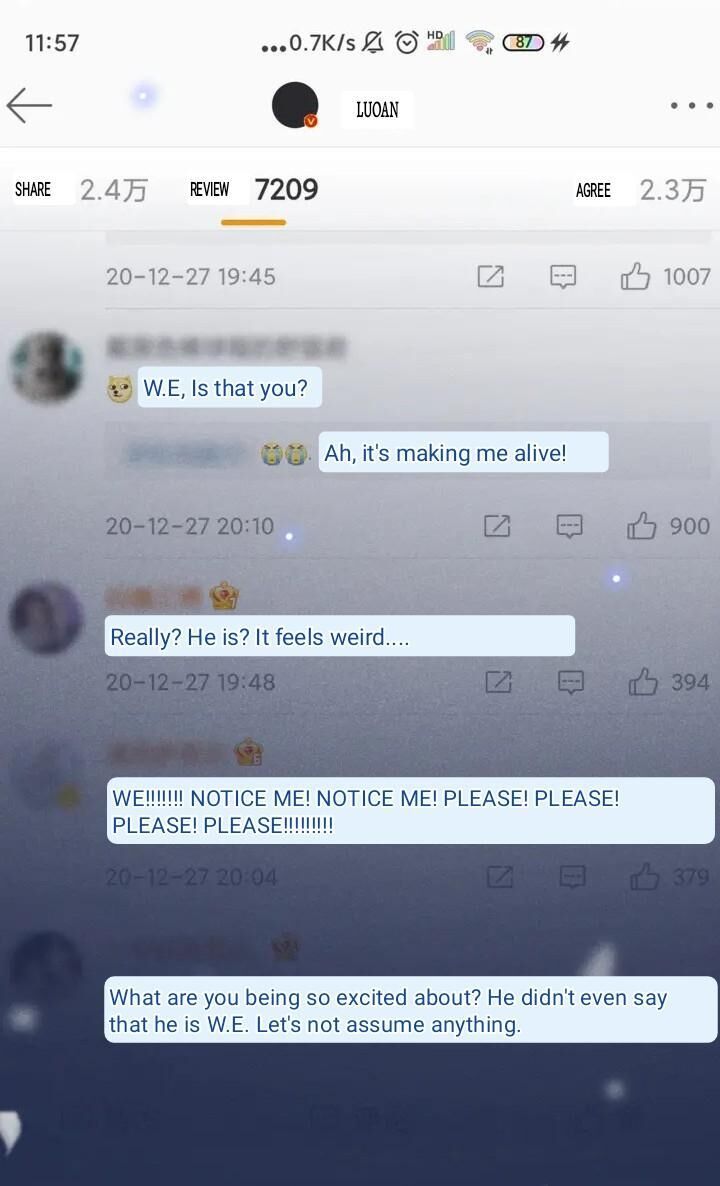Open avatar of 'It feels weird' commenter
Image resolution: width=720 pixels, height=1186 pixels.
[x=46, y=617]
